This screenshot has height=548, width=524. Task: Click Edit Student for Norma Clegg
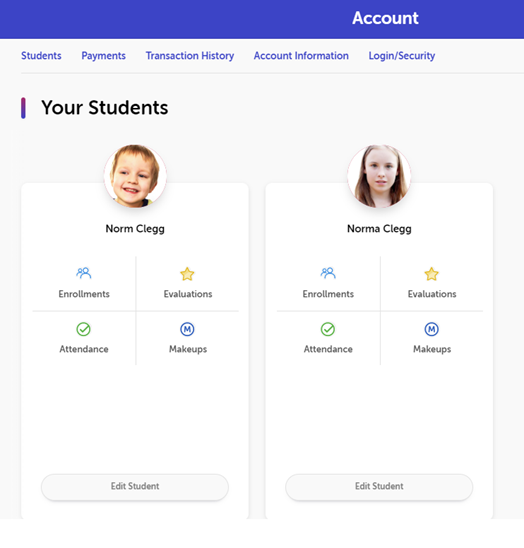(x=379, y=486)
